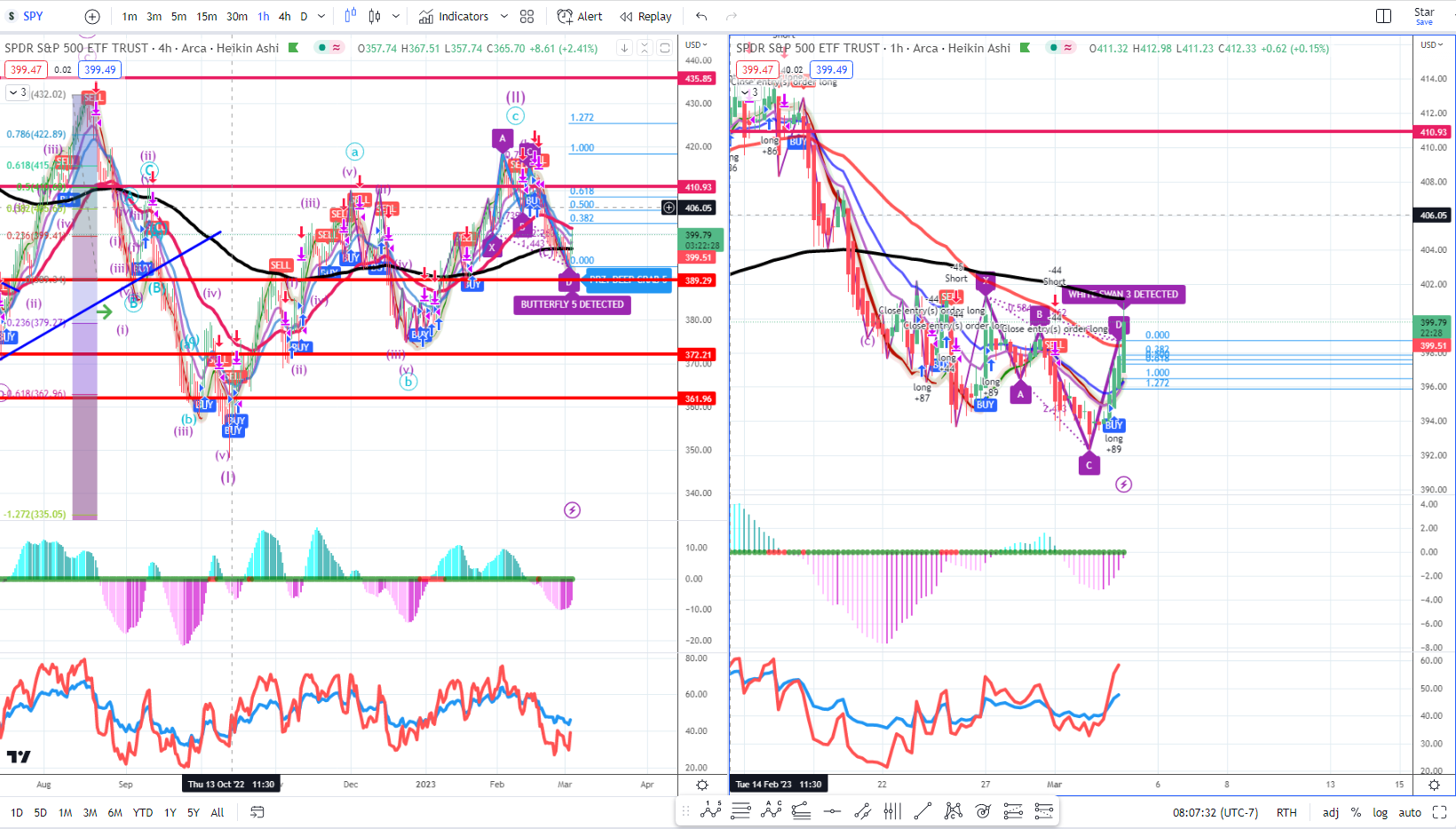
Task: Click the plus on 406.05 price label
Action: tap(669, 208)
